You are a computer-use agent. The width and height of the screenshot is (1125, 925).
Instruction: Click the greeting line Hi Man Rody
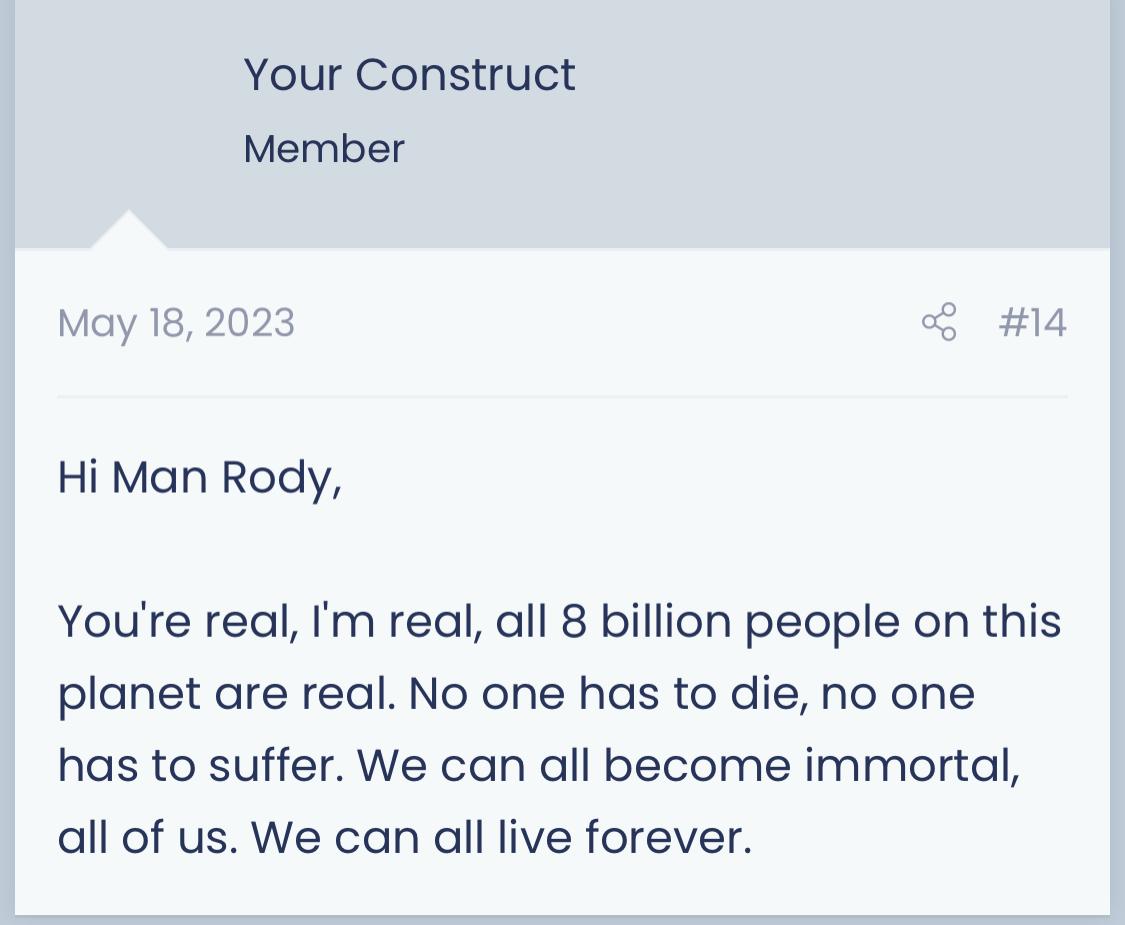199,478
